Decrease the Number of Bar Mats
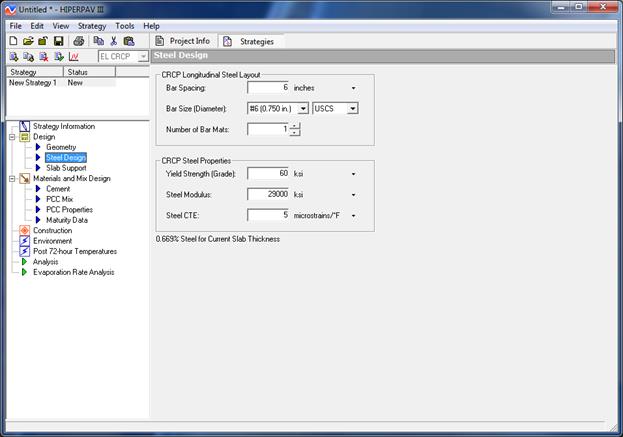Screen dimensions: 623x437 pyautogui.click(x=294, y=133)
